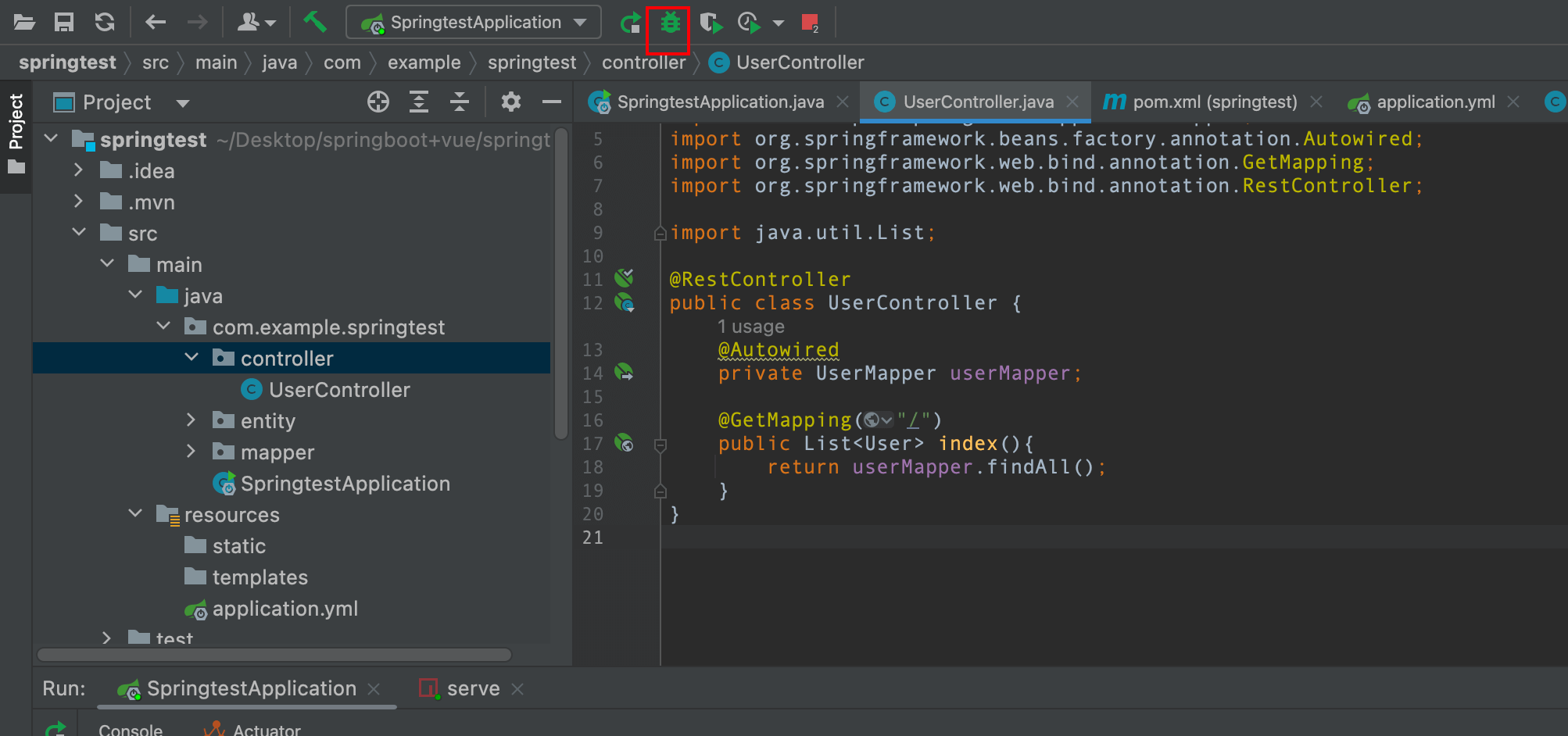Image resolution: width=1568 pixels, height=736 pixels.
Task: Open Project panel gear options
Action: [x=511, y=102]
